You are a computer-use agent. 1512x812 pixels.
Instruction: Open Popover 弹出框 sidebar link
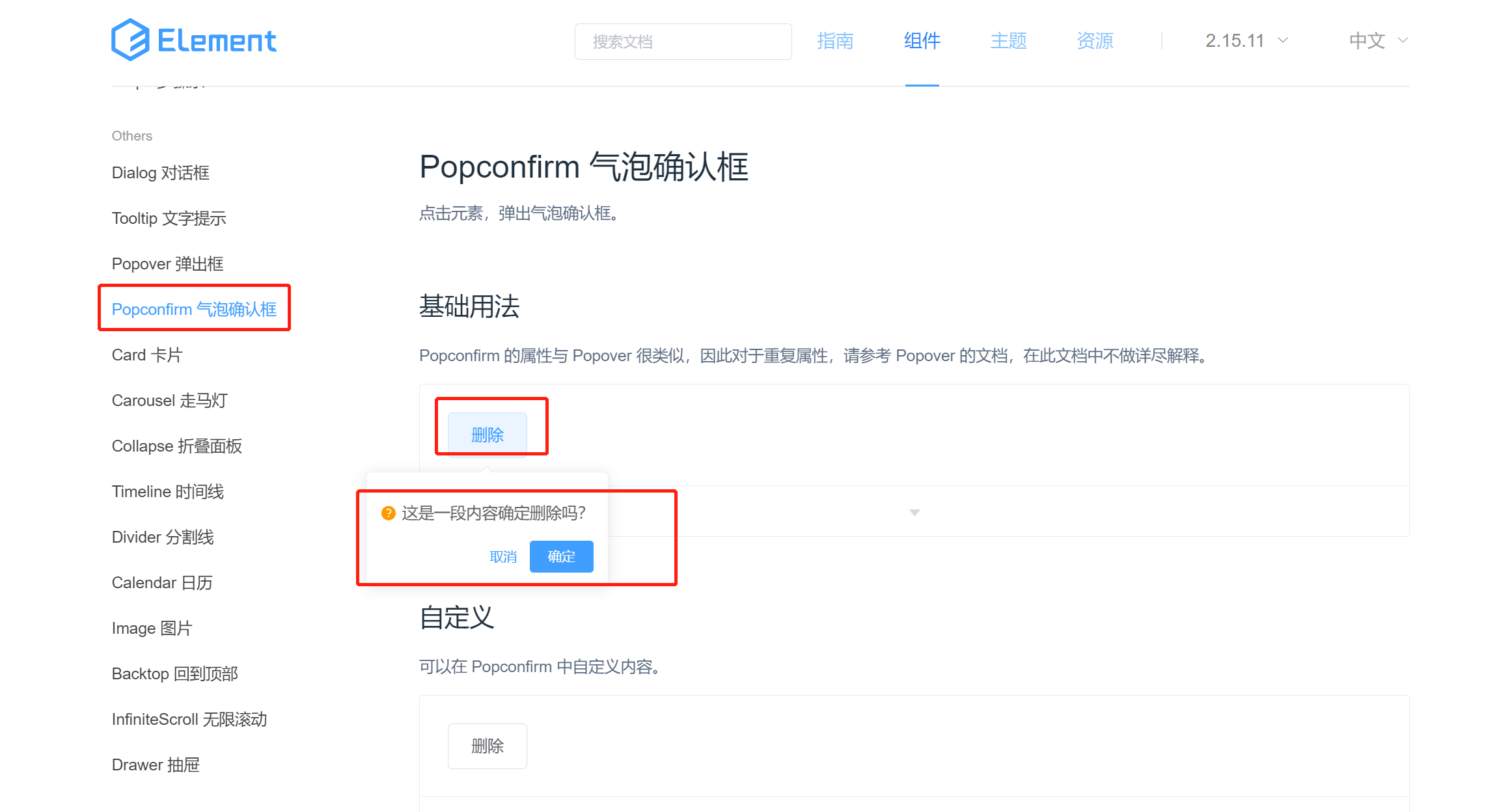167,264
